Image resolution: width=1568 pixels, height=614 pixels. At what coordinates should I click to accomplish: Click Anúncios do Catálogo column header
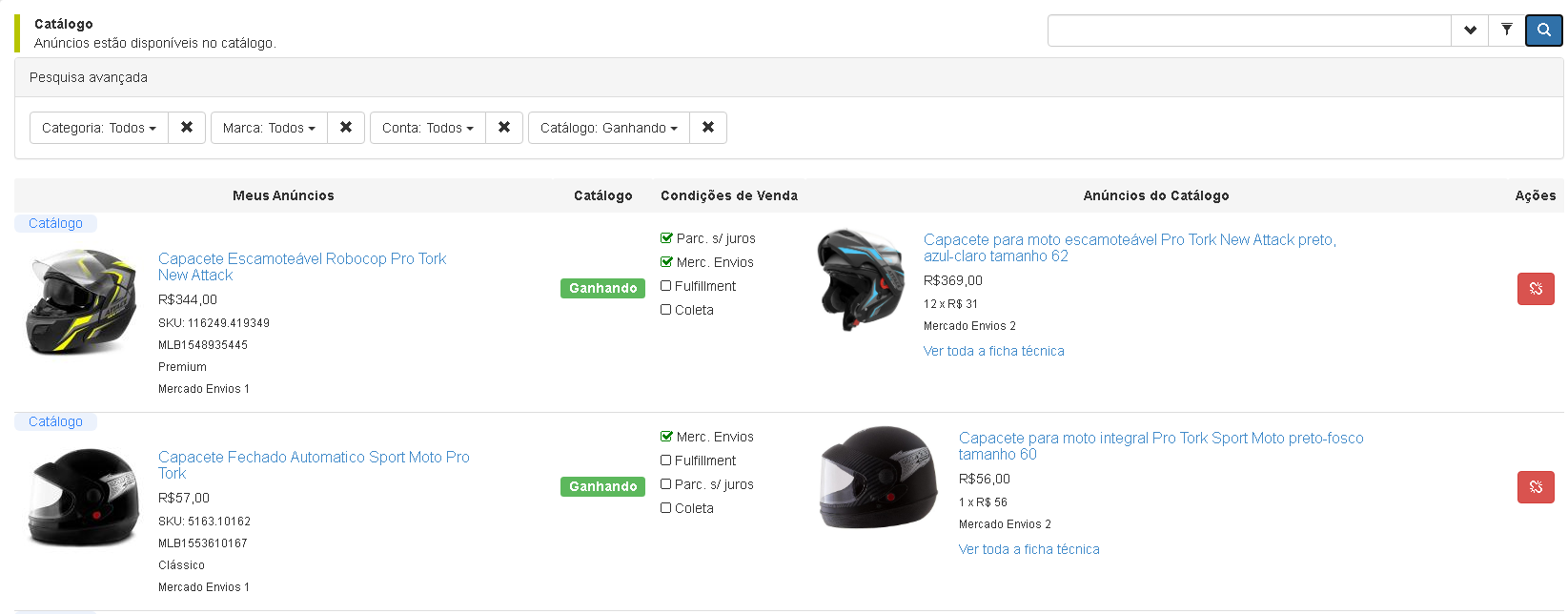coord(1156,195)
